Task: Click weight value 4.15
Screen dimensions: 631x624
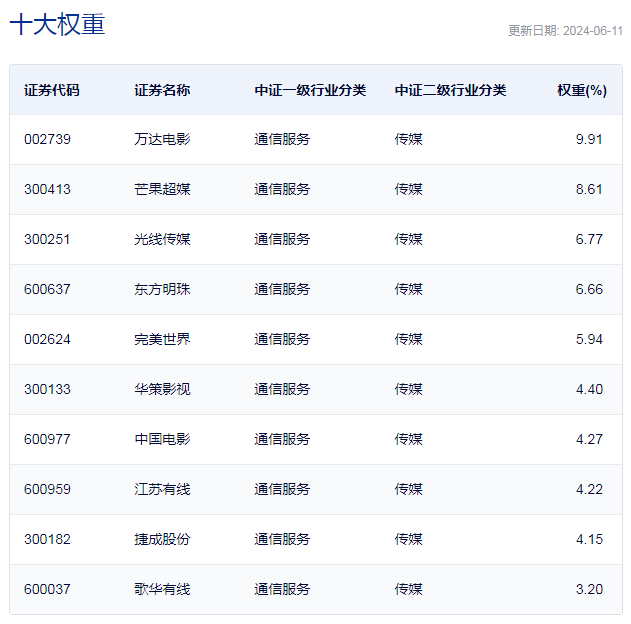Action: (589, 539)
